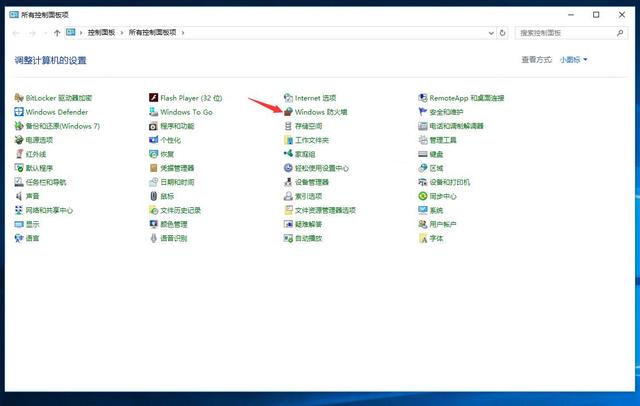The image size is (640, 406).
Task: Open 日期和时间 settings
Action: [171, 182]
